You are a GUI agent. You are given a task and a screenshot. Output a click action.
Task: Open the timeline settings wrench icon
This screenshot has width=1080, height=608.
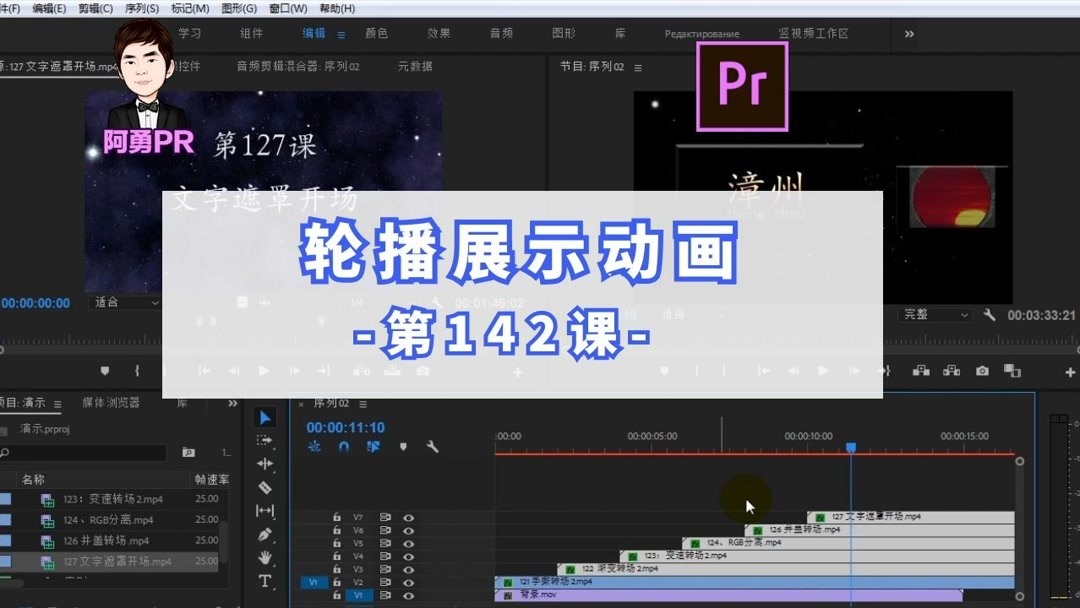[x=432, y=447]
